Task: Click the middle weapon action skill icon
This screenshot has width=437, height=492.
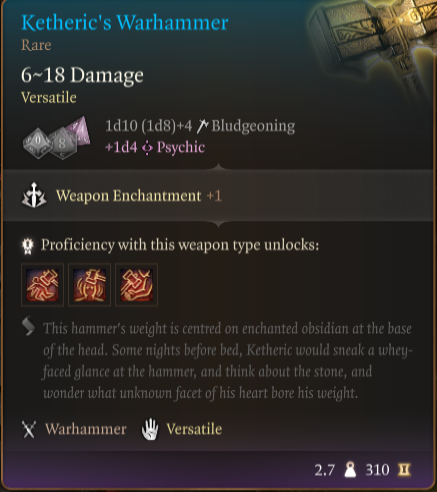Action: point(89,285)
